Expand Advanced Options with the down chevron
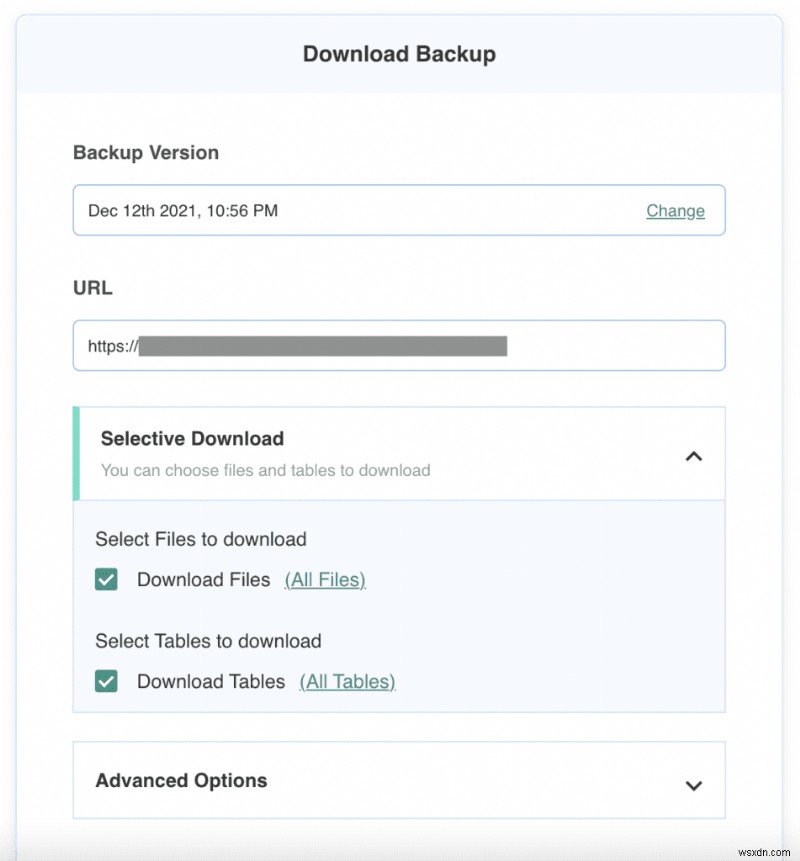Image resolution: width=800 pixels, height=861 pixels. click(693, 785)
